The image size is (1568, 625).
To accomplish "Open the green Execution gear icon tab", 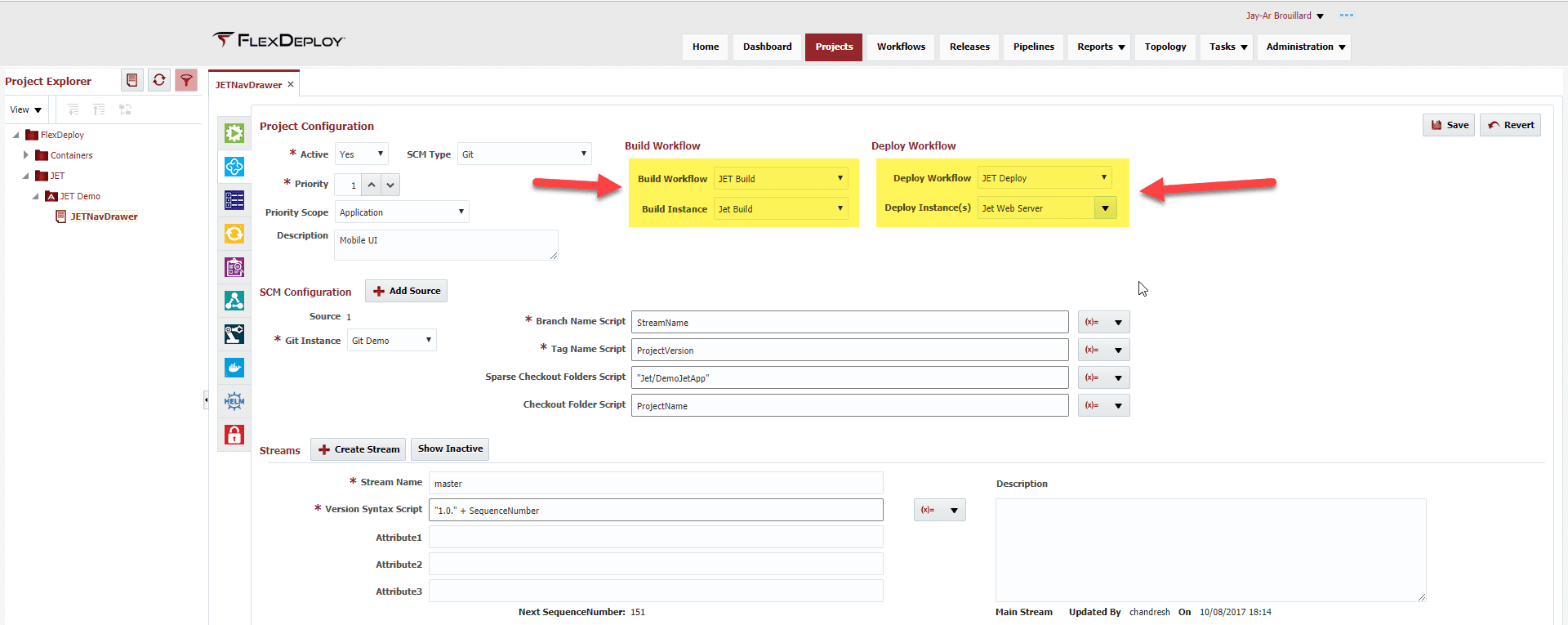I will tap(234, 133).
